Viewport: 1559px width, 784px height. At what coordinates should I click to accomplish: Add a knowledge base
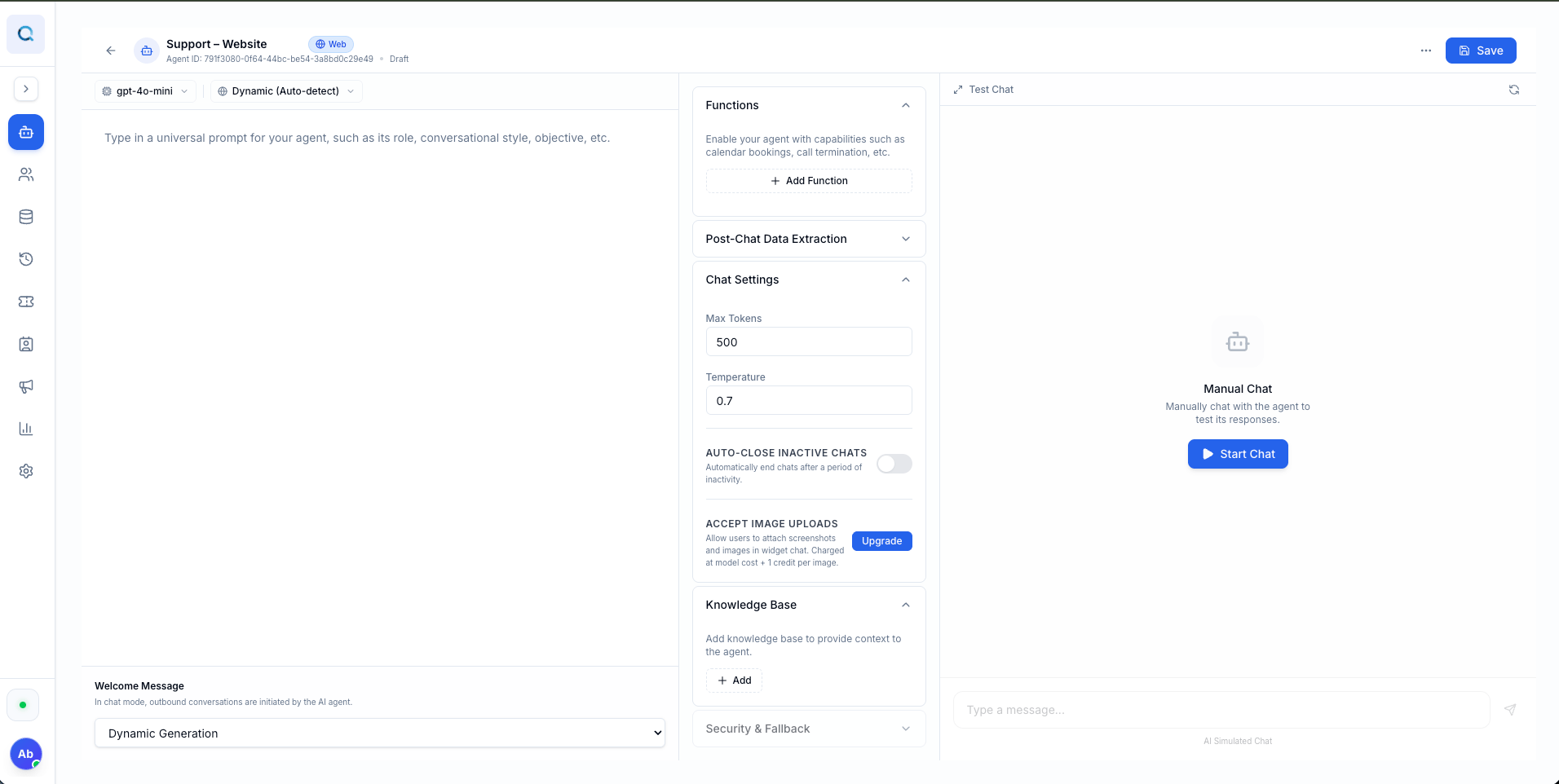point(735,680)
